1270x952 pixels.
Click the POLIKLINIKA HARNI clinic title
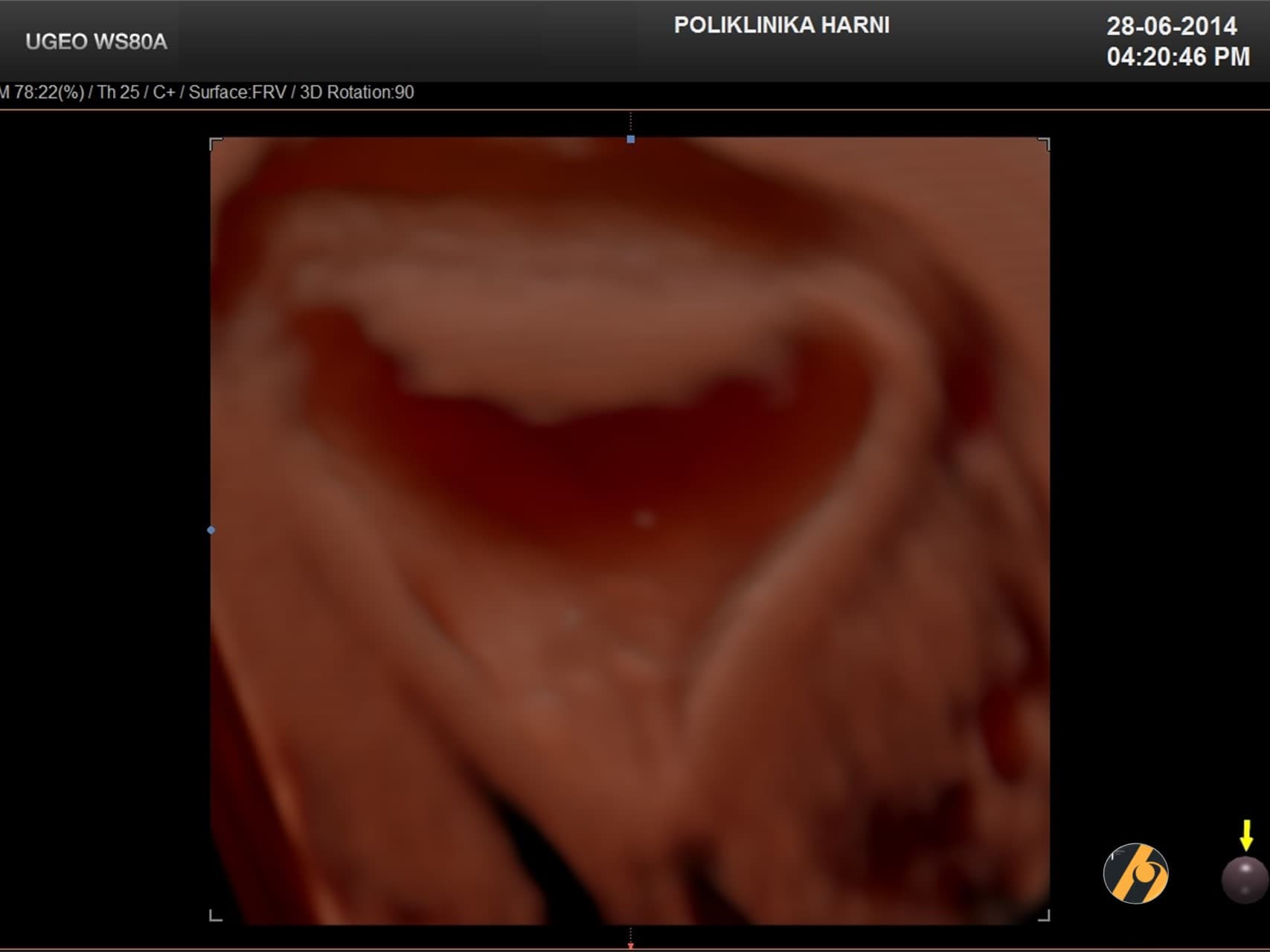pyautogui.click(x=781, y=25)
